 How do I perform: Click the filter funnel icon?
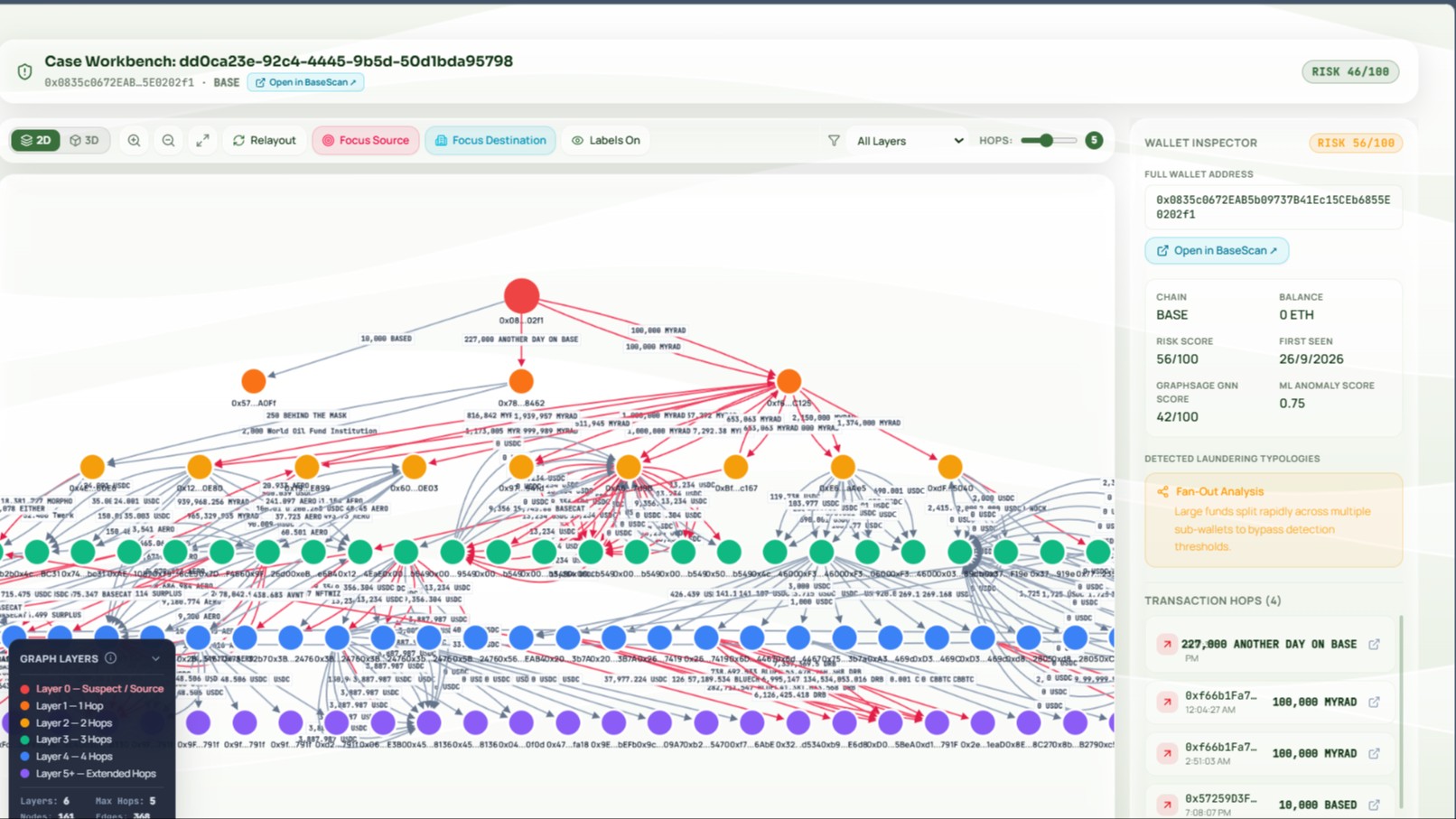tap(834, 141)
